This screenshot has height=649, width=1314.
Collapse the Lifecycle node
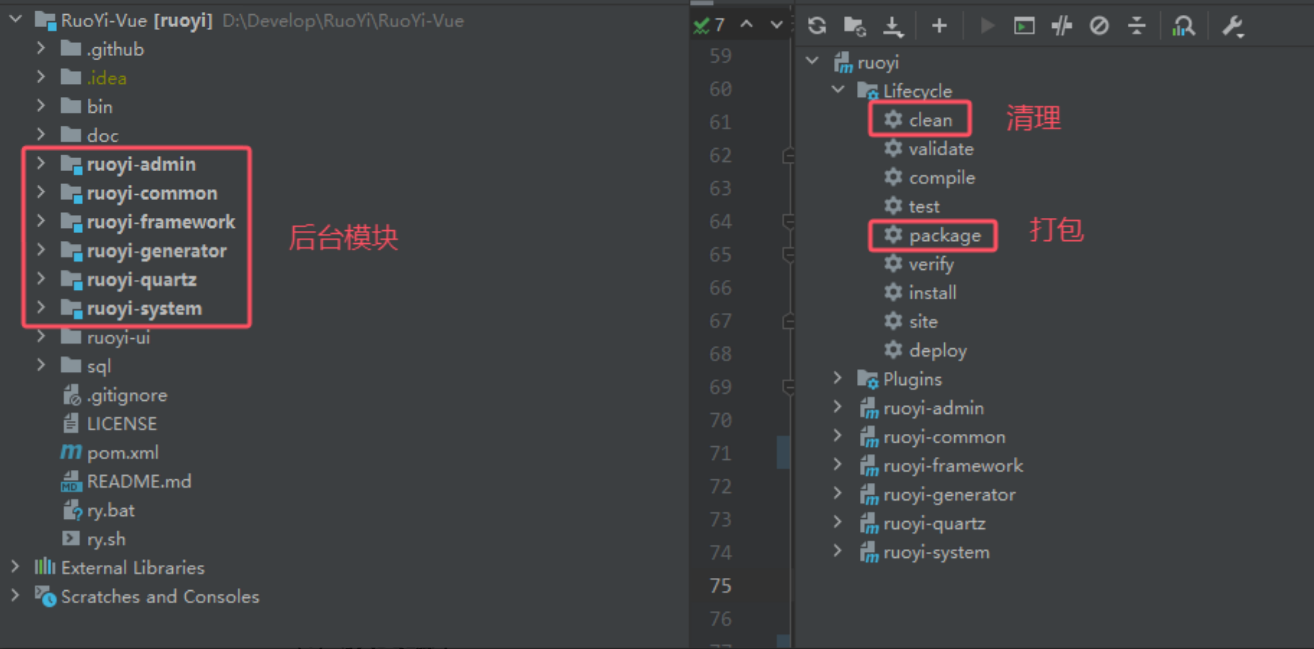[x=838, y=91]
